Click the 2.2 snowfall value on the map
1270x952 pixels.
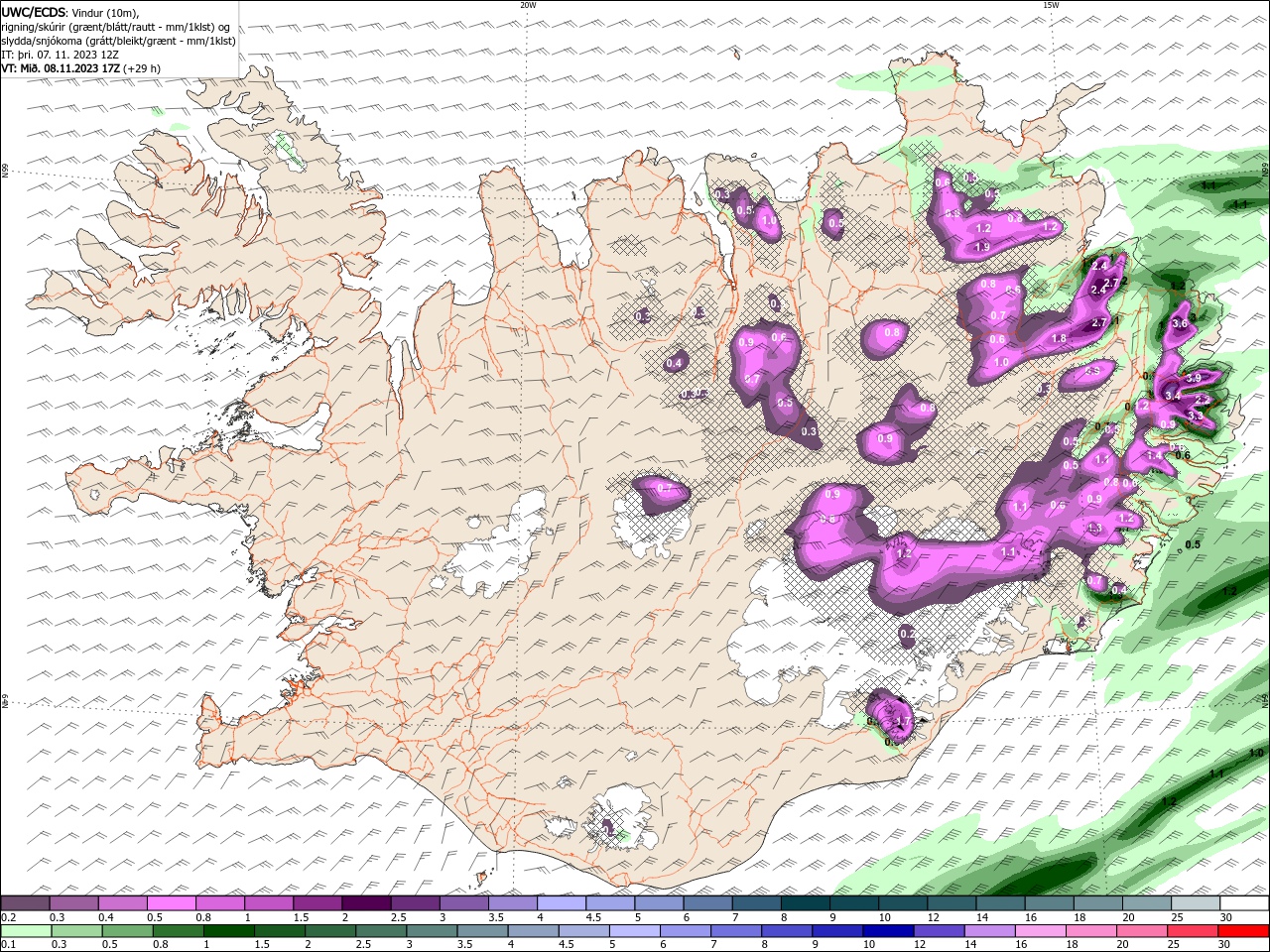coord(1203,400)
